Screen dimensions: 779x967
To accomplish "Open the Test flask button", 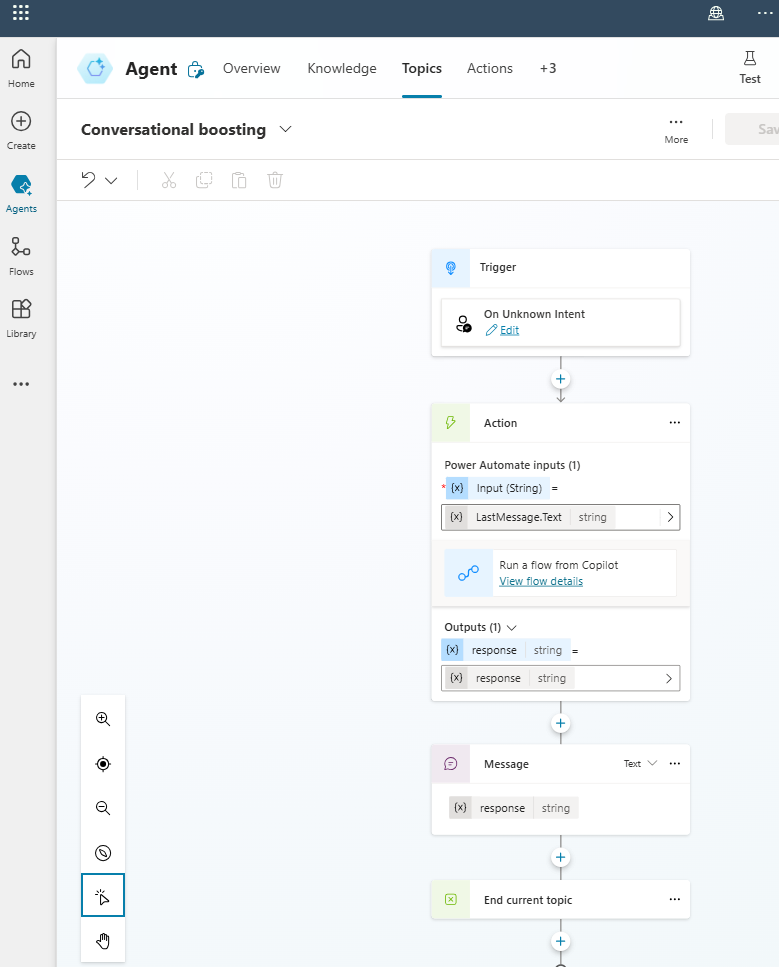I will (749, 68).
